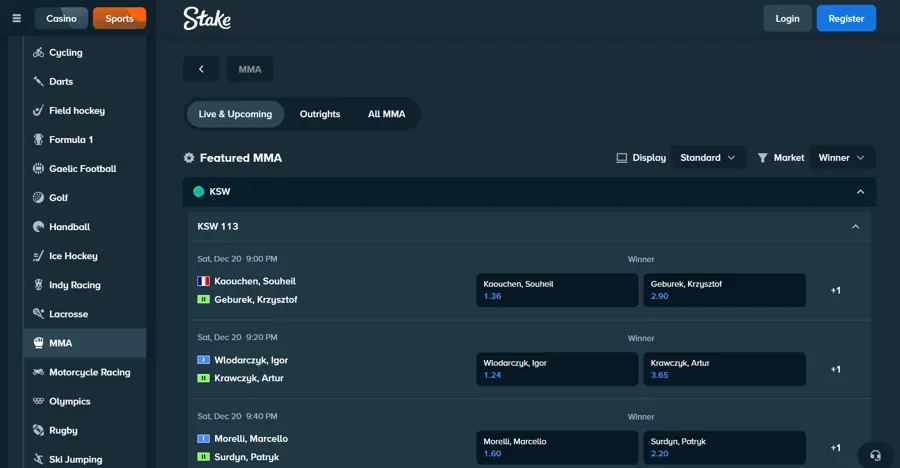900x468 pixels.
Task: Click the Stake logo
Action: (207, 18)
